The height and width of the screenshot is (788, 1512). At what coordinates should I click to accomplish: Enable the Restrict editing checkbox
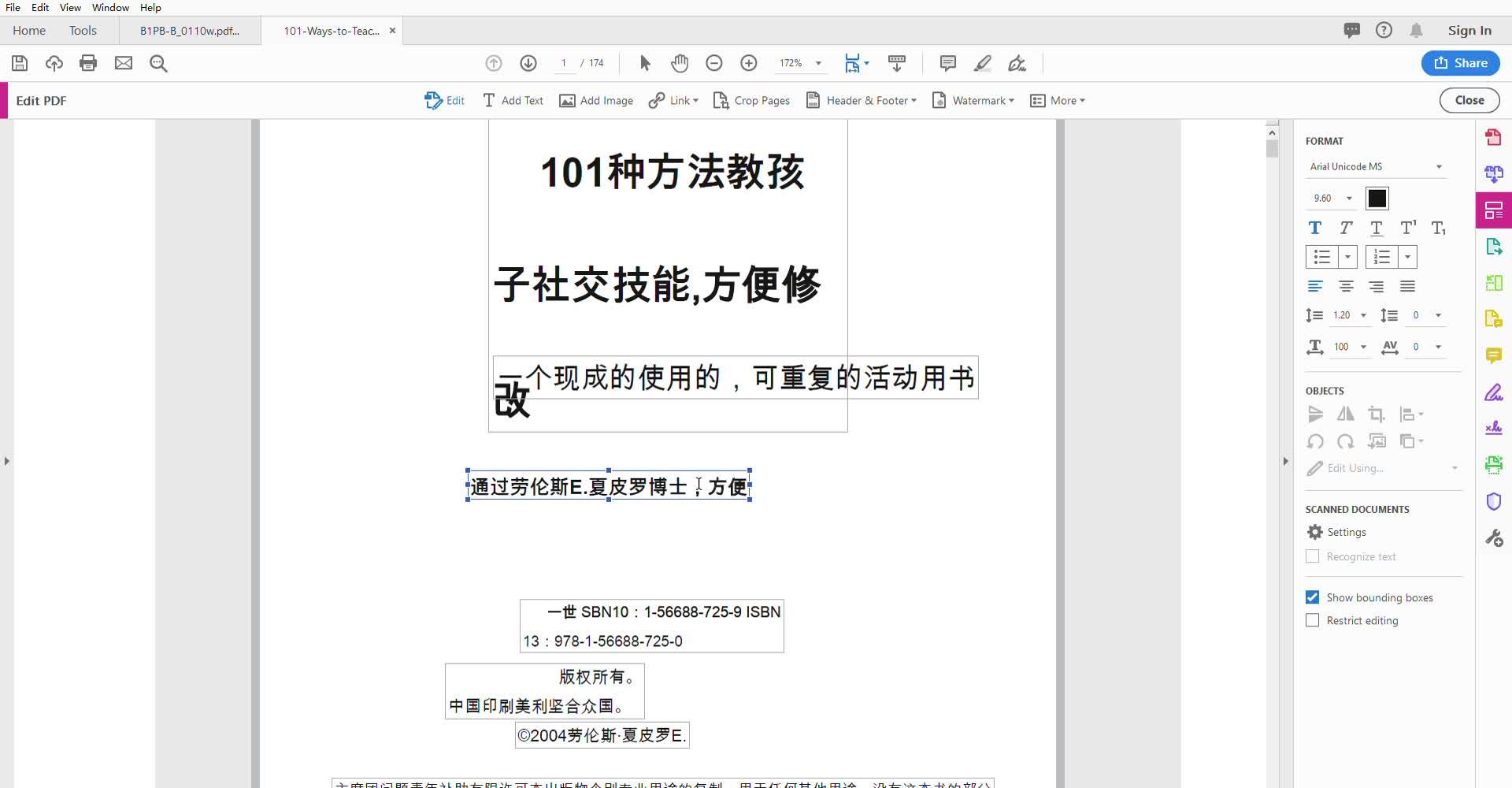coord(1312,620)
